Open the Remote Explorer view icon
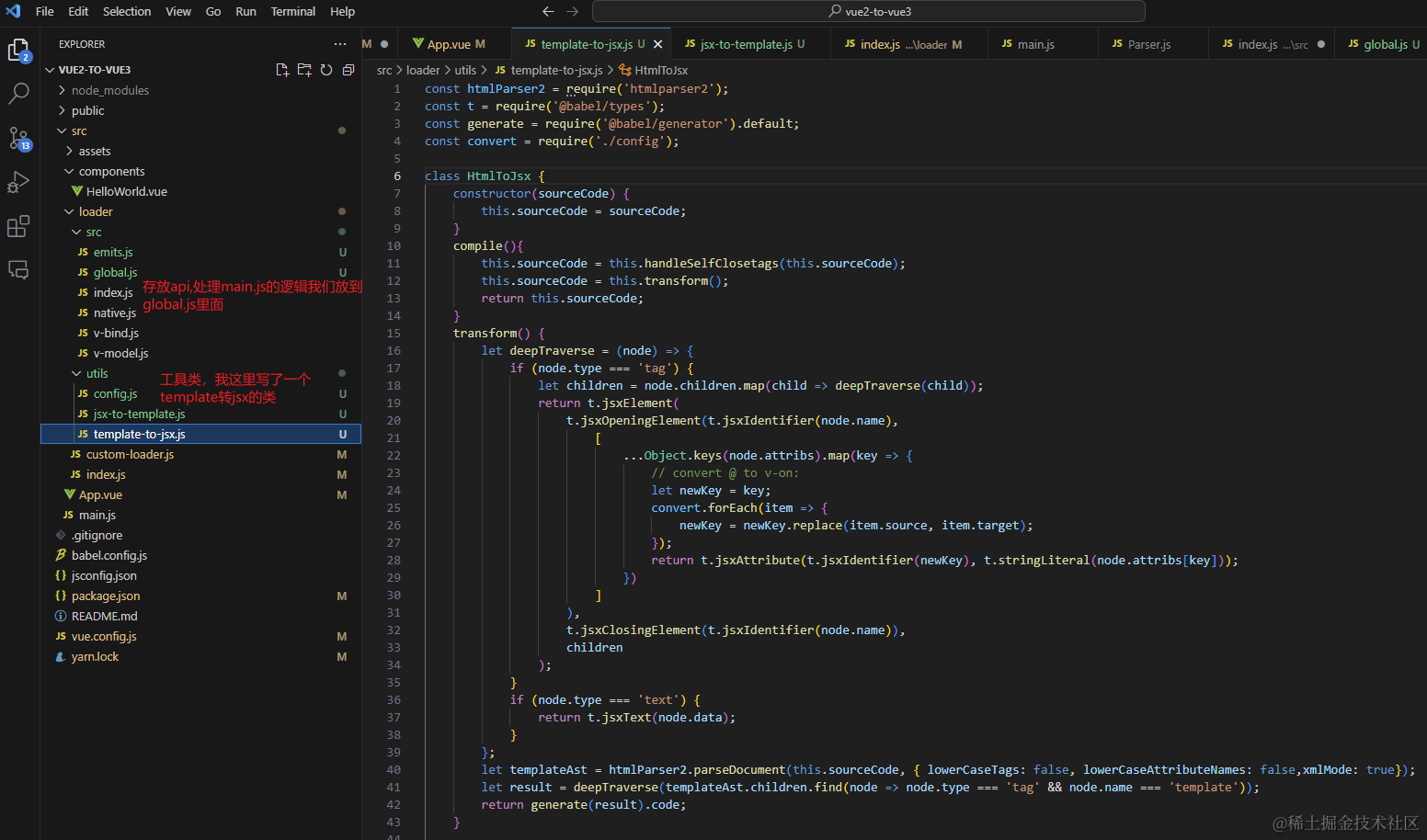 tap(18, 269)
